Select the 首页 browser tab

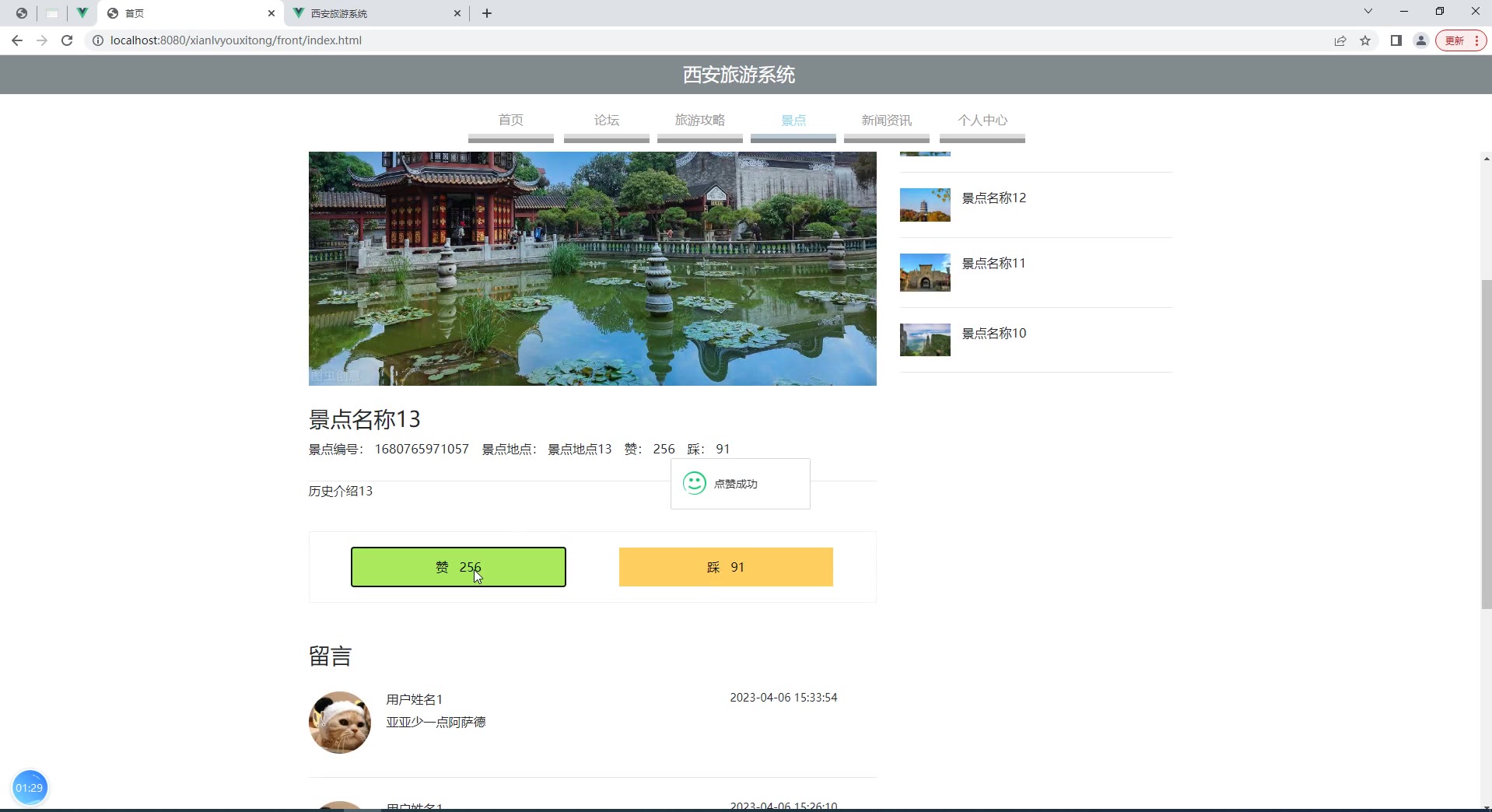pos(191,13)
